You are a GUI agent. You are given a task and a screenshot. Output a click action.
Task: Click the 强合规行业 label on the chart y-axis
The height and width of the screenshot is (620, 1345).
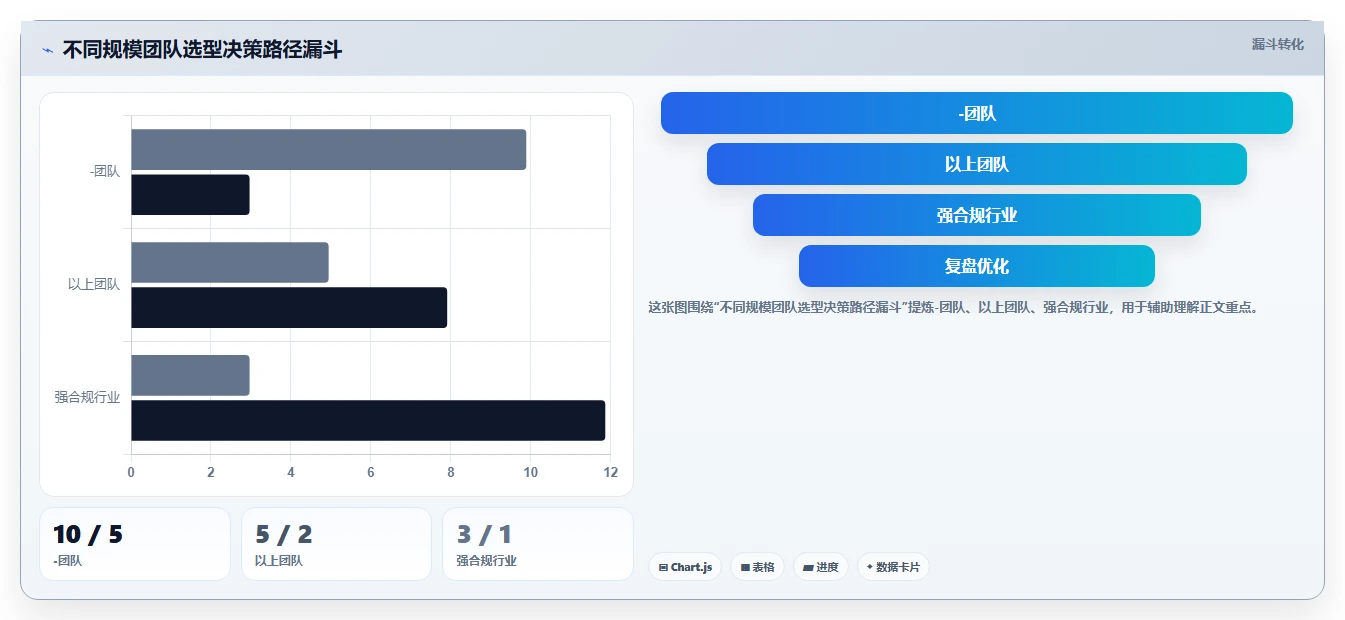tap(87, 397)
